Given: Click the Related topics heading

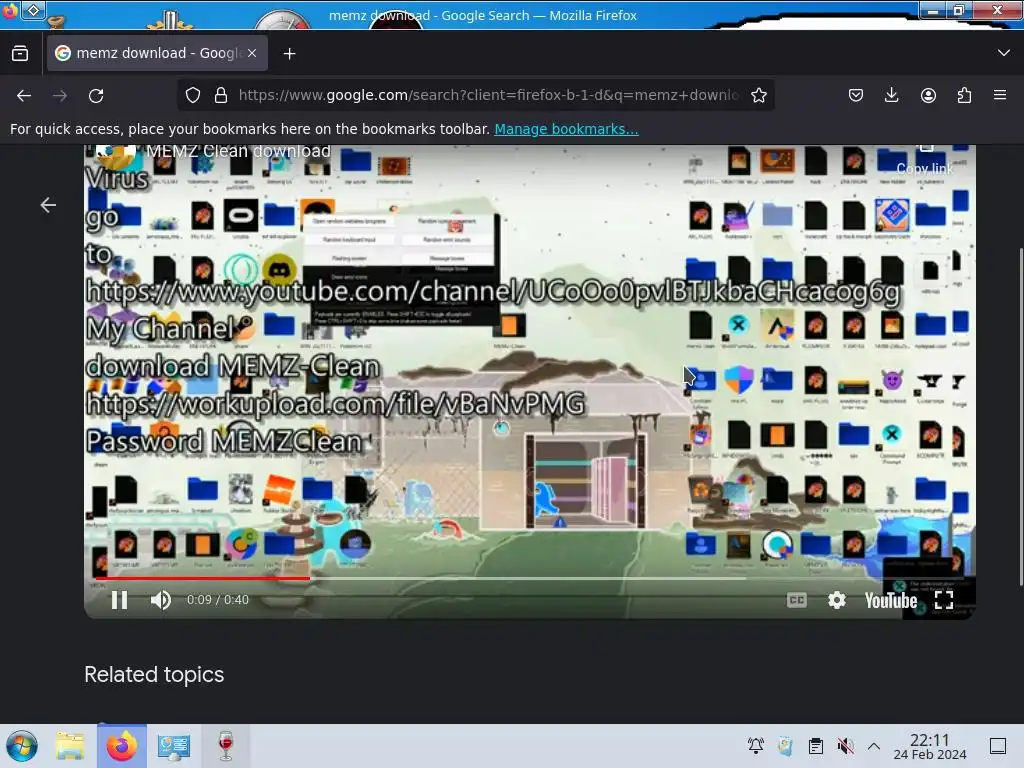Looking at the screenshot, I should pyautogui.click(x=154, y=675).
